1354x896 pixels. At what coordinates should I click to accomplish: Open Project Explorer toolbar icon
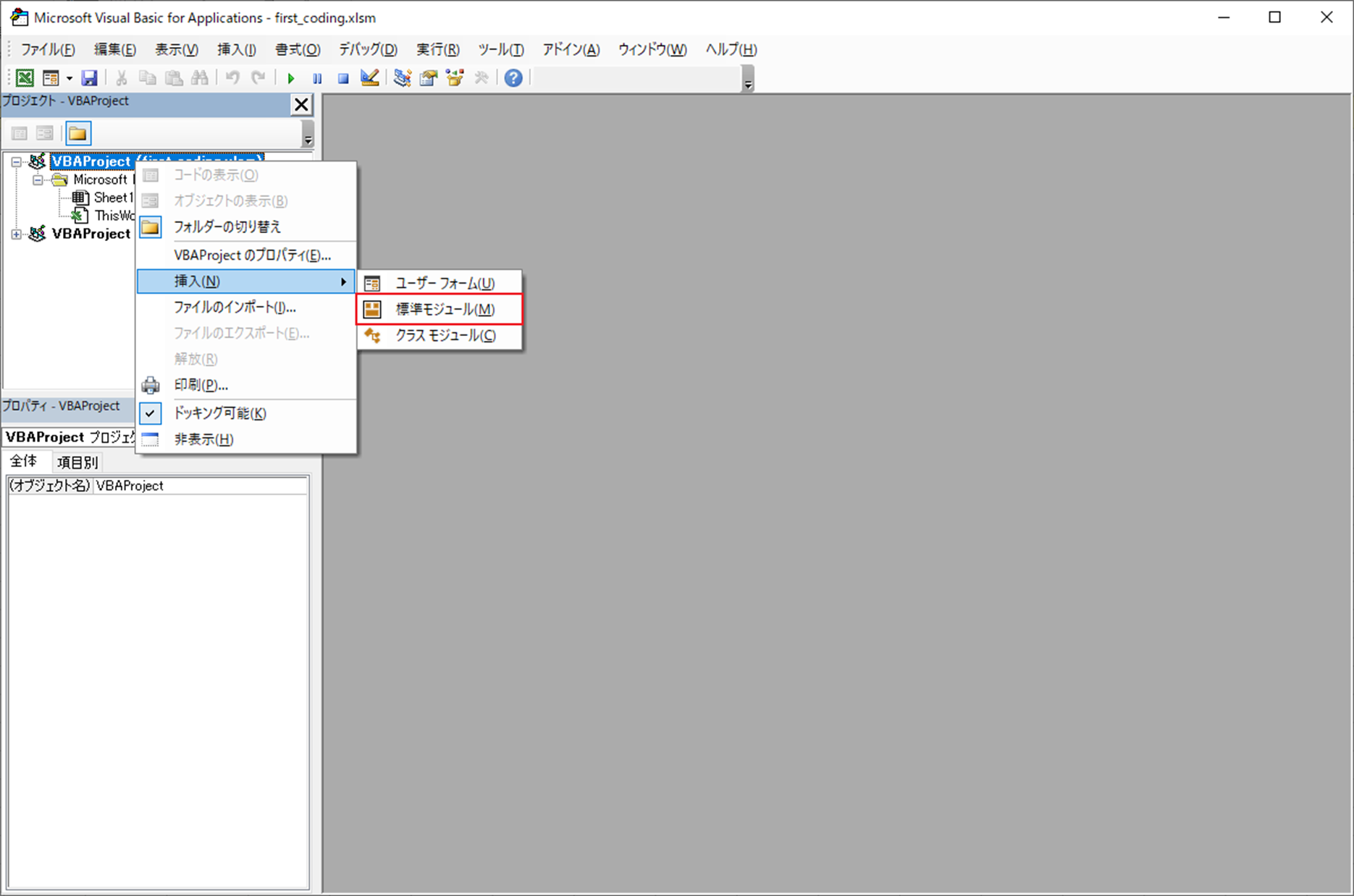(x=403, y=77)
